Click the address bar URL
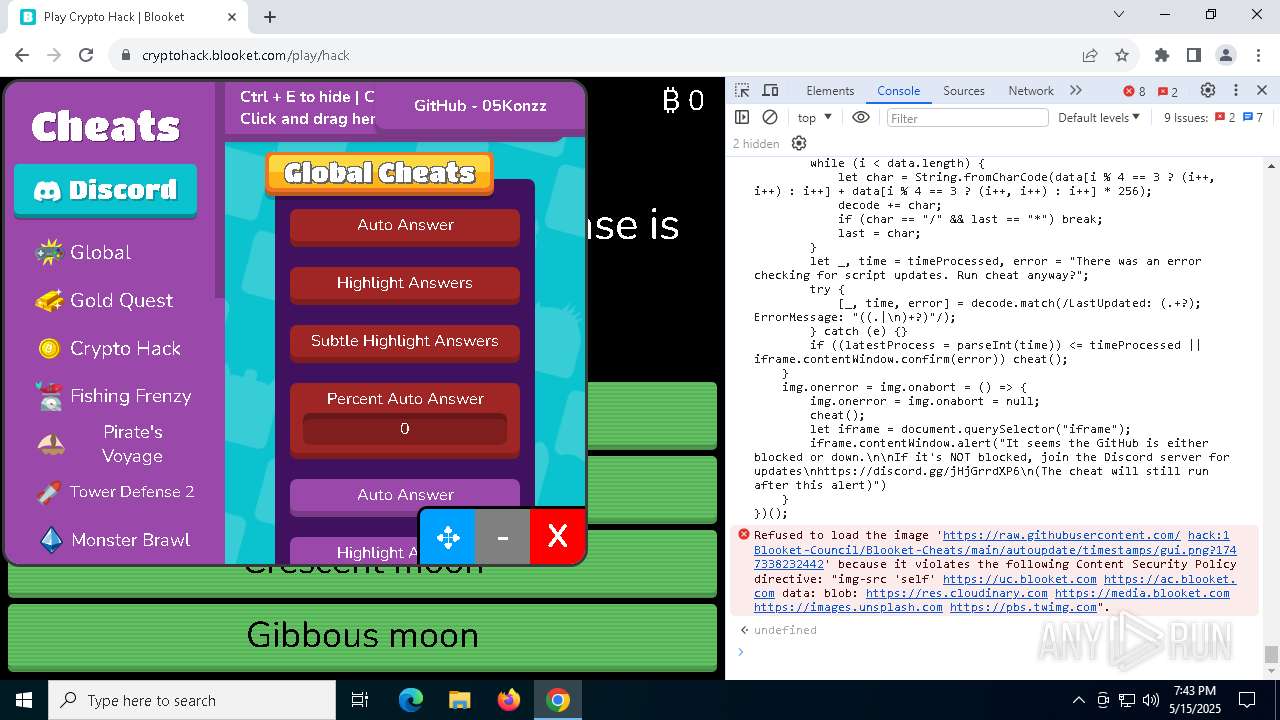This screenshot has height=720, width=1280. [245, 55]
